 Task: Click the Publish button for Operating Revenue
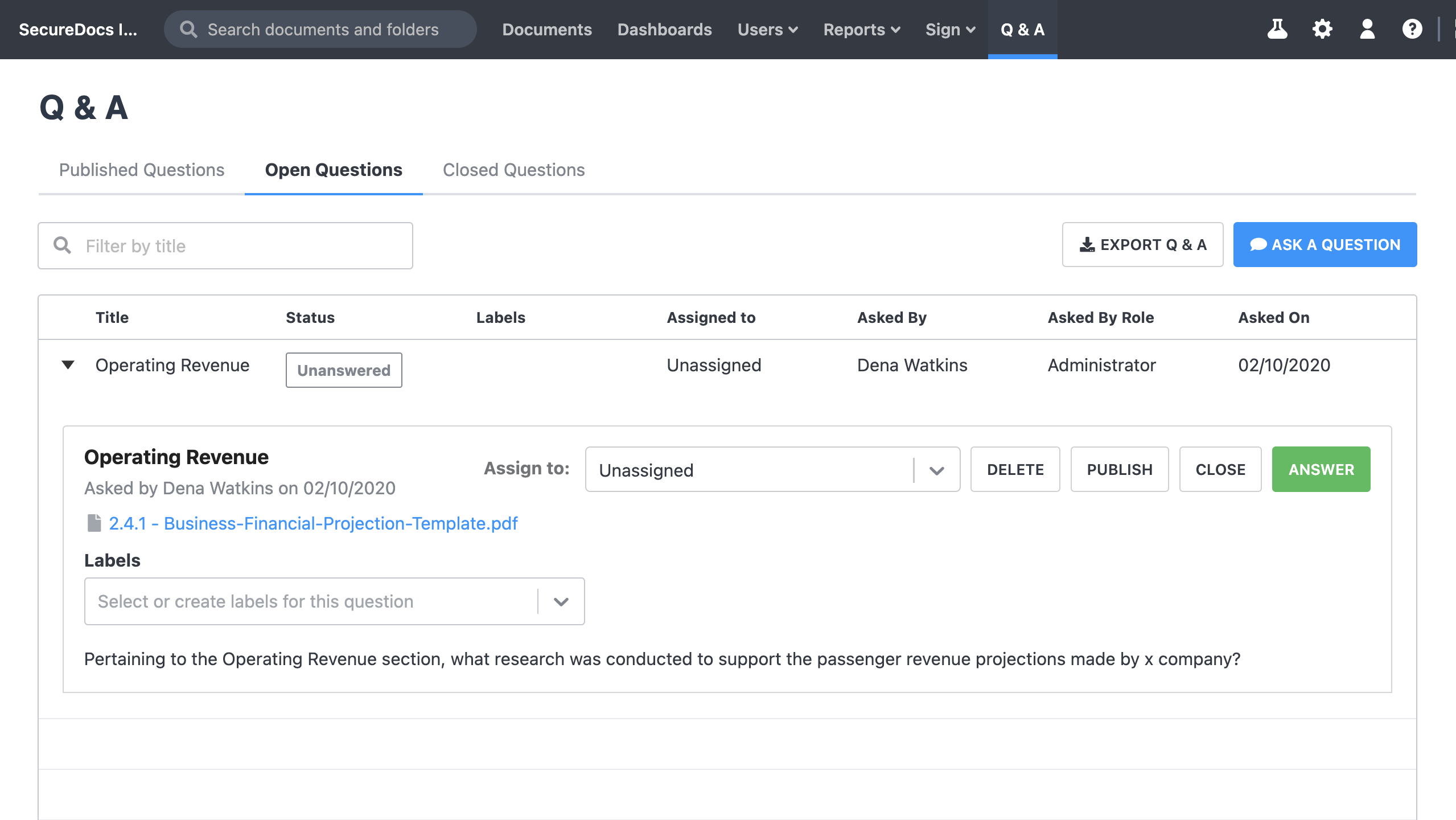[1119, 469]
